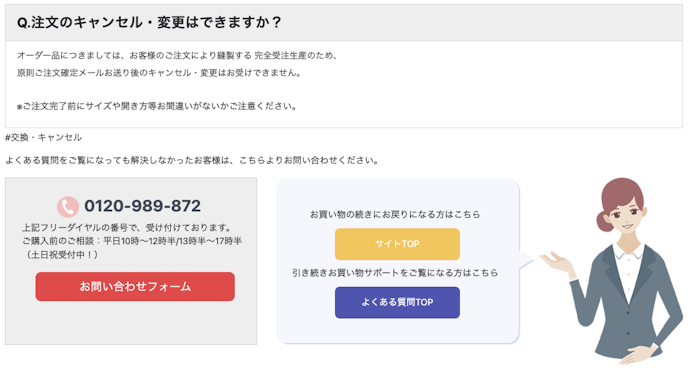This screenshot has width=690, height=370.
Task: Click the sentence よくある質問をご覧になっても解決しなかったお客様は
Action: coord(192,160)
